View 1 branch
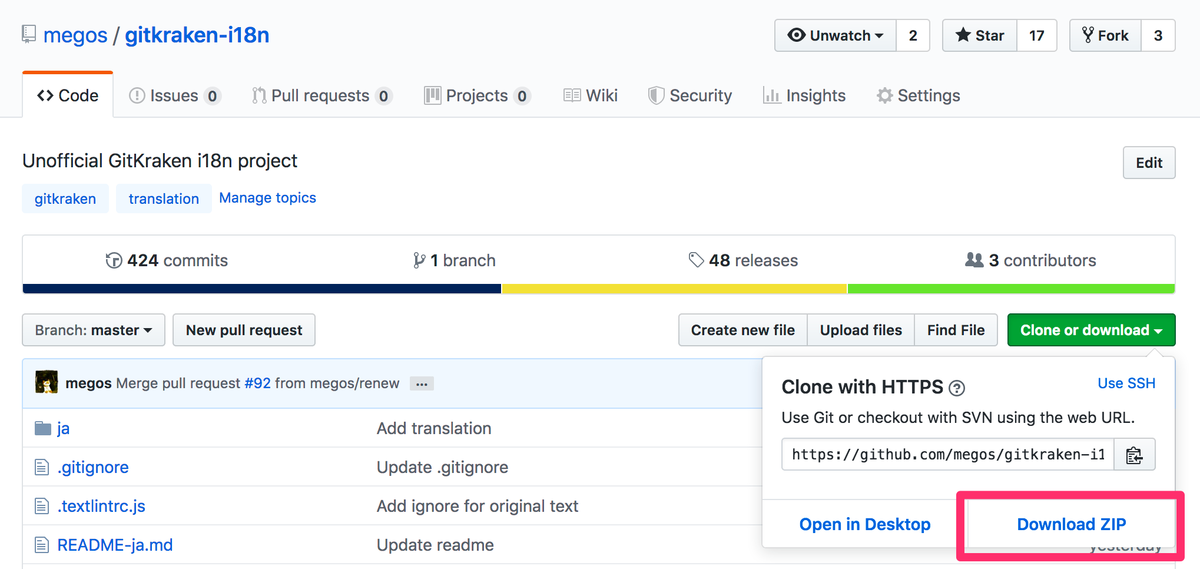 tap(454, 260)
